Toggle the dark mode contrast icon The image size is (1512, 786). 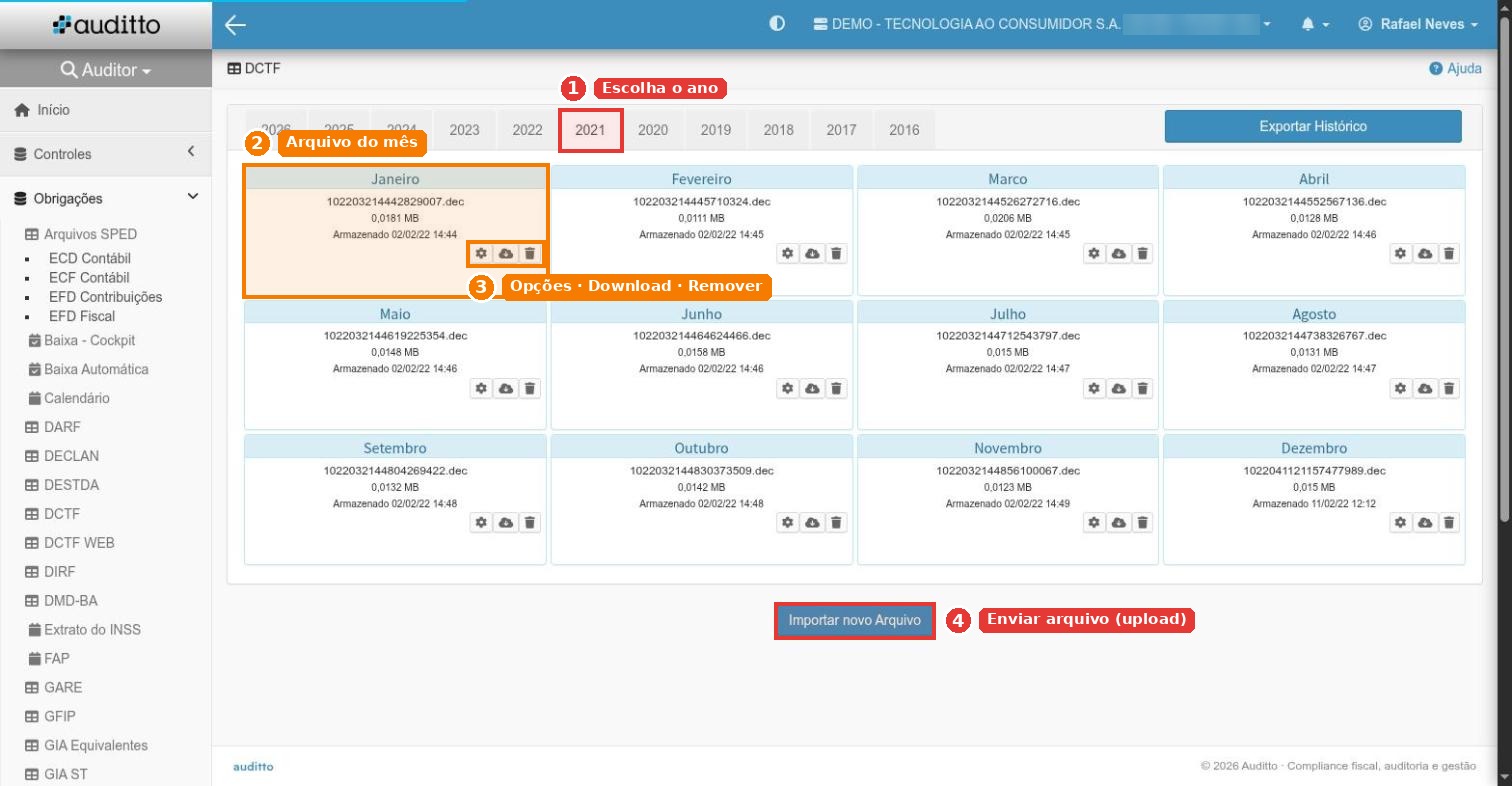point(777,24)
